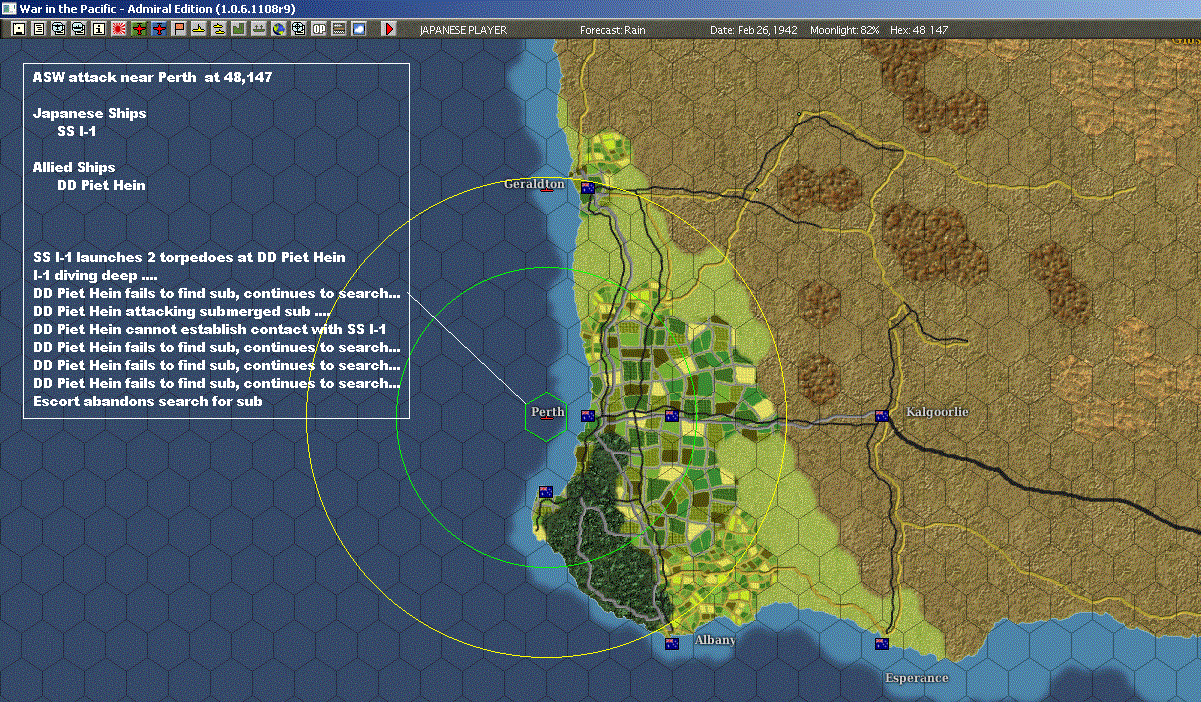Click the fourth toolbar icon with arrows box
Image resolution: width=1201 pixels, height=702 pixels.
tap(78, 29)
